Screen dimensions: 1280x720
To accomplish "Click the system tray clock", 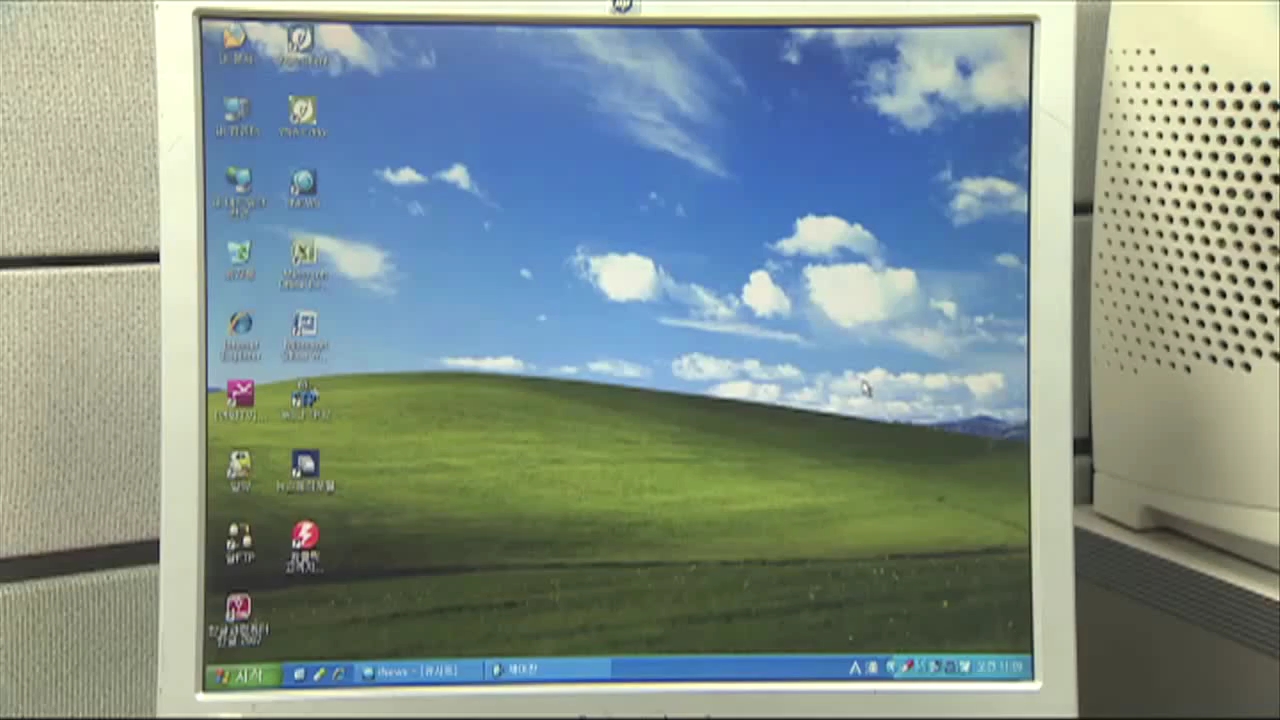I will tap(1000, 666).
